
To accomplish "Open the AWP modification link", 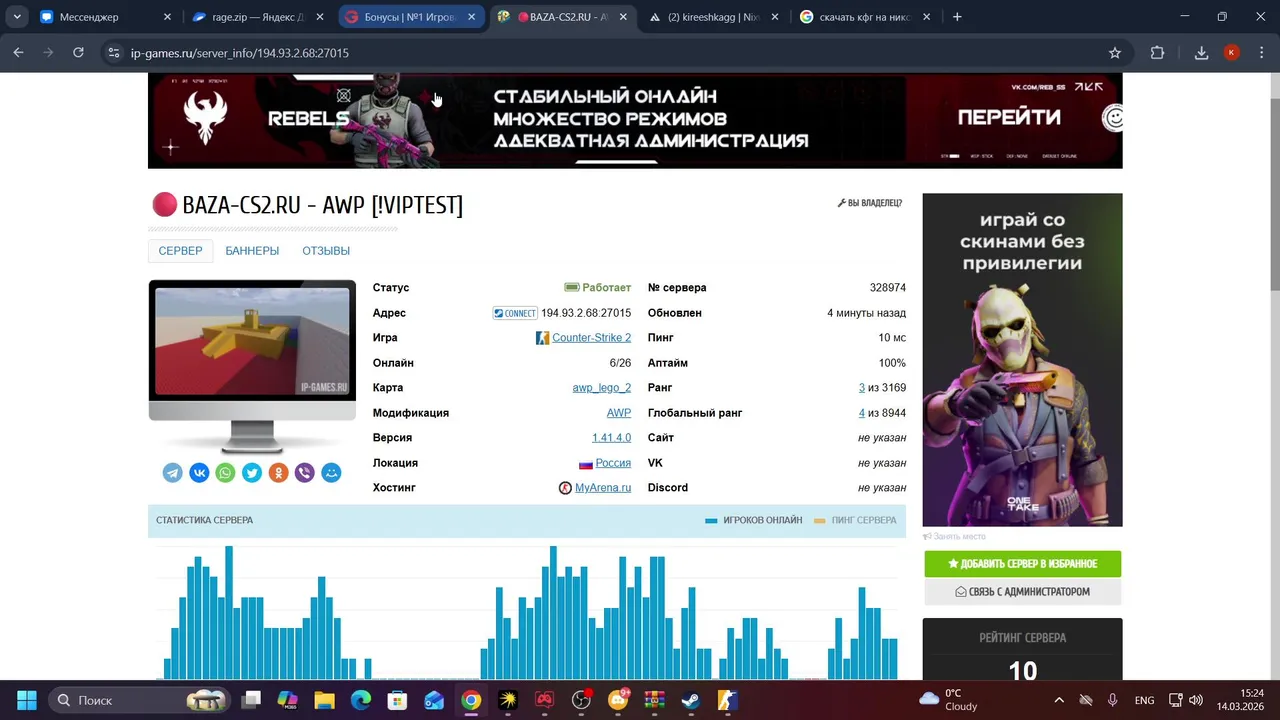I will [x=618, y=413].
